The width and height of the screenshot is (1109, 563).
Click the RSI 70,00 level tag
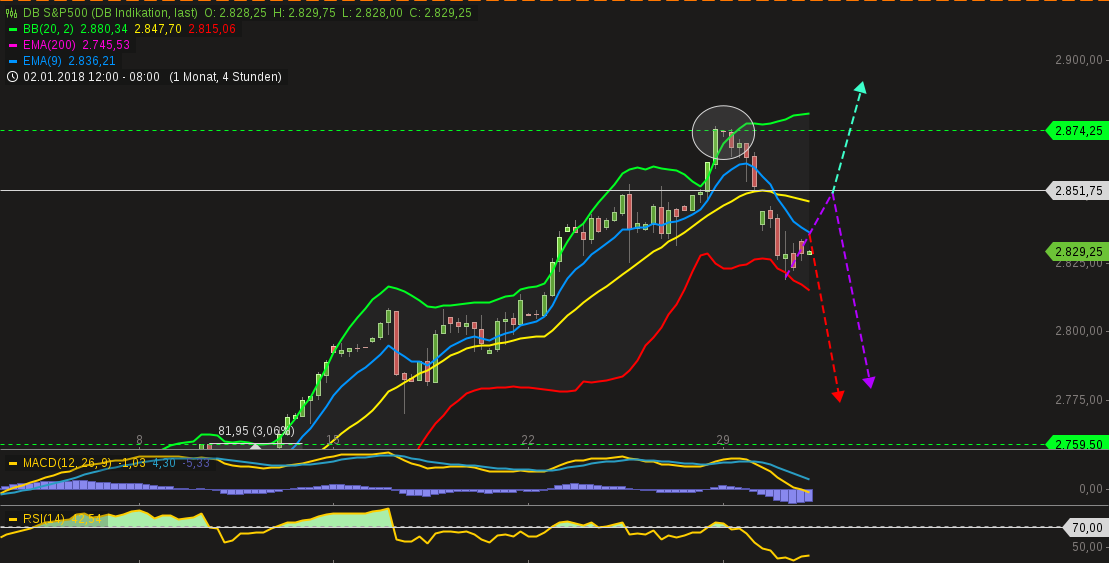tap(1086, 527)
